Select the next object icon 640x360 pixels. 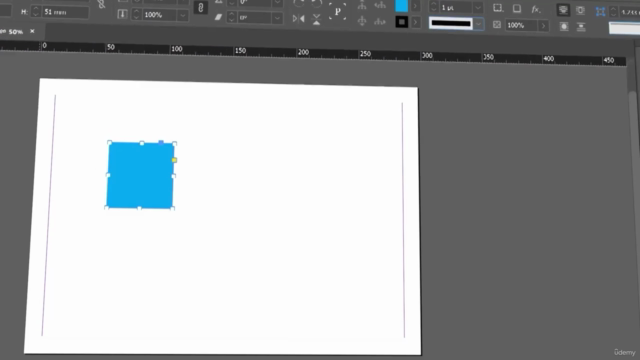coord(380,22)
